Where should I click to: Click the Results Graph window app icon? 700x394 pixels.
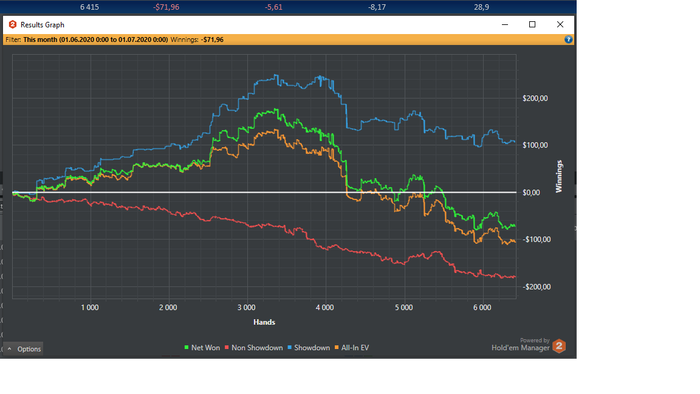[12, 25]
